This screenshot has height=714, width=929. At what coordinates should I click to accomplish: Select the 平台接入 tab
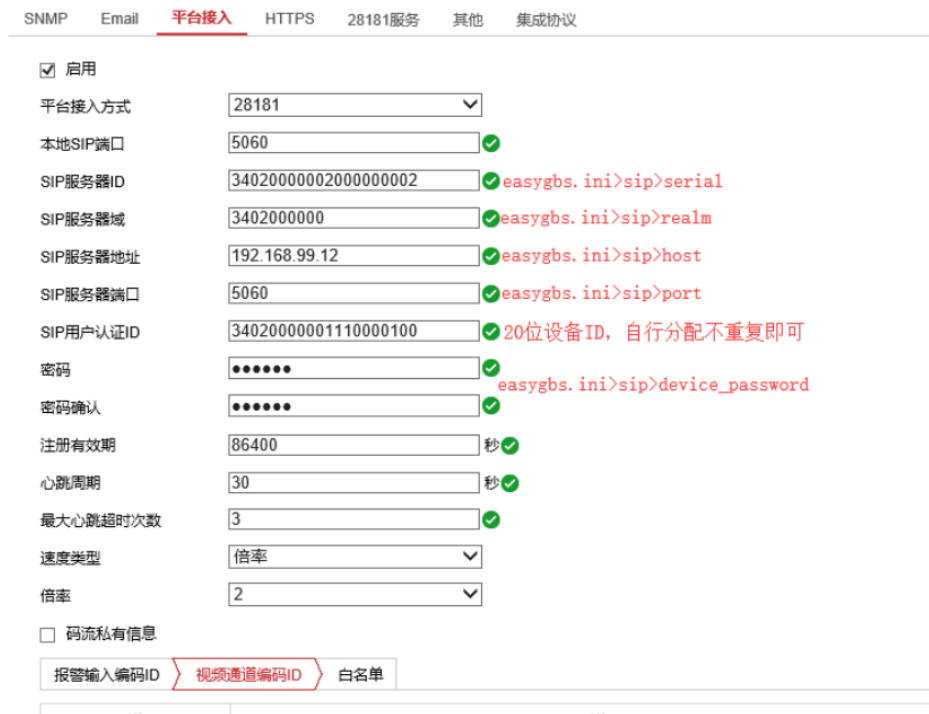click(201, 18)
